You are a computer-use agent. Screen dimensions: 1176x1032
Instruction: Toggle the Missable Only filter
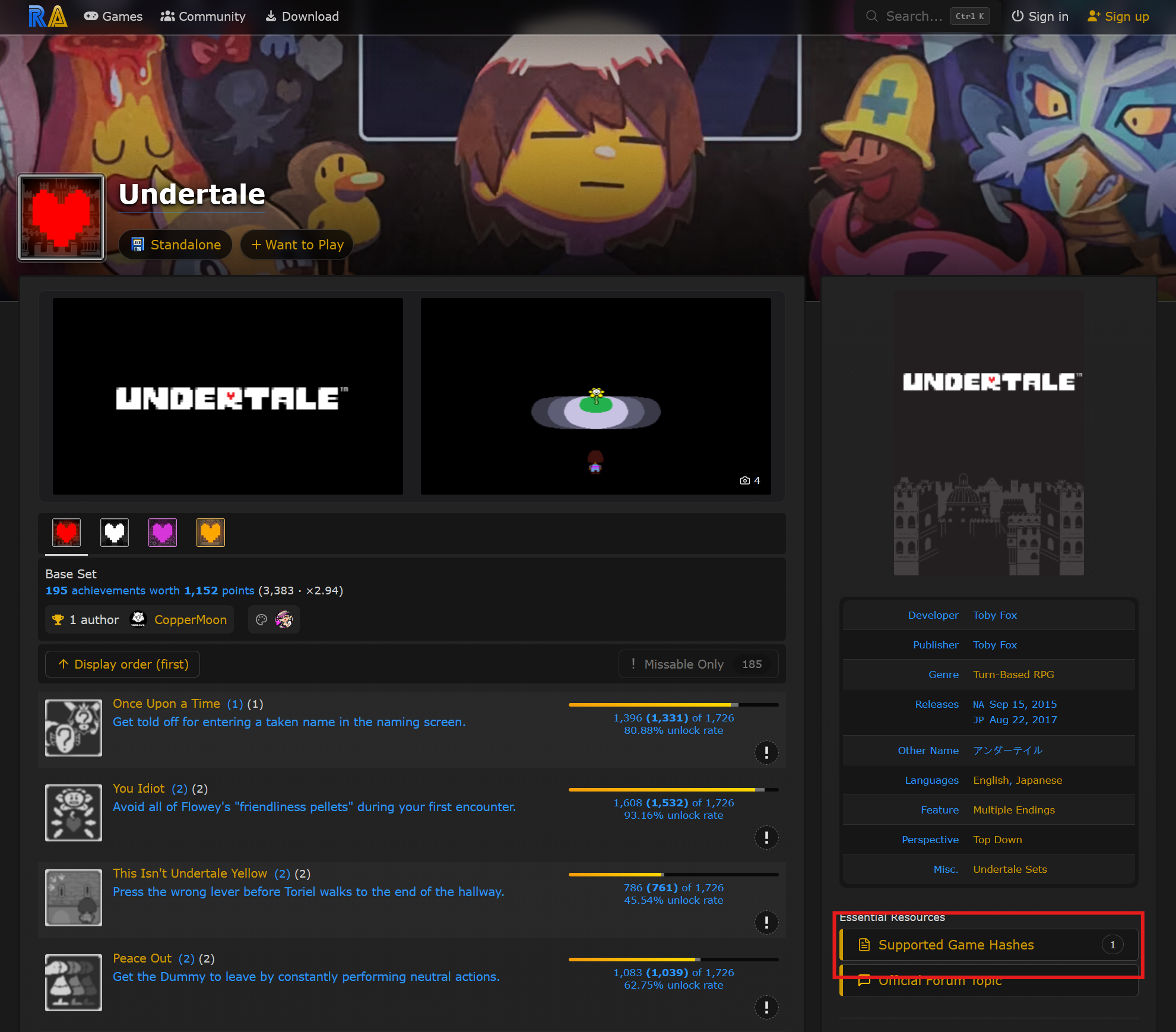pos(698,664)
